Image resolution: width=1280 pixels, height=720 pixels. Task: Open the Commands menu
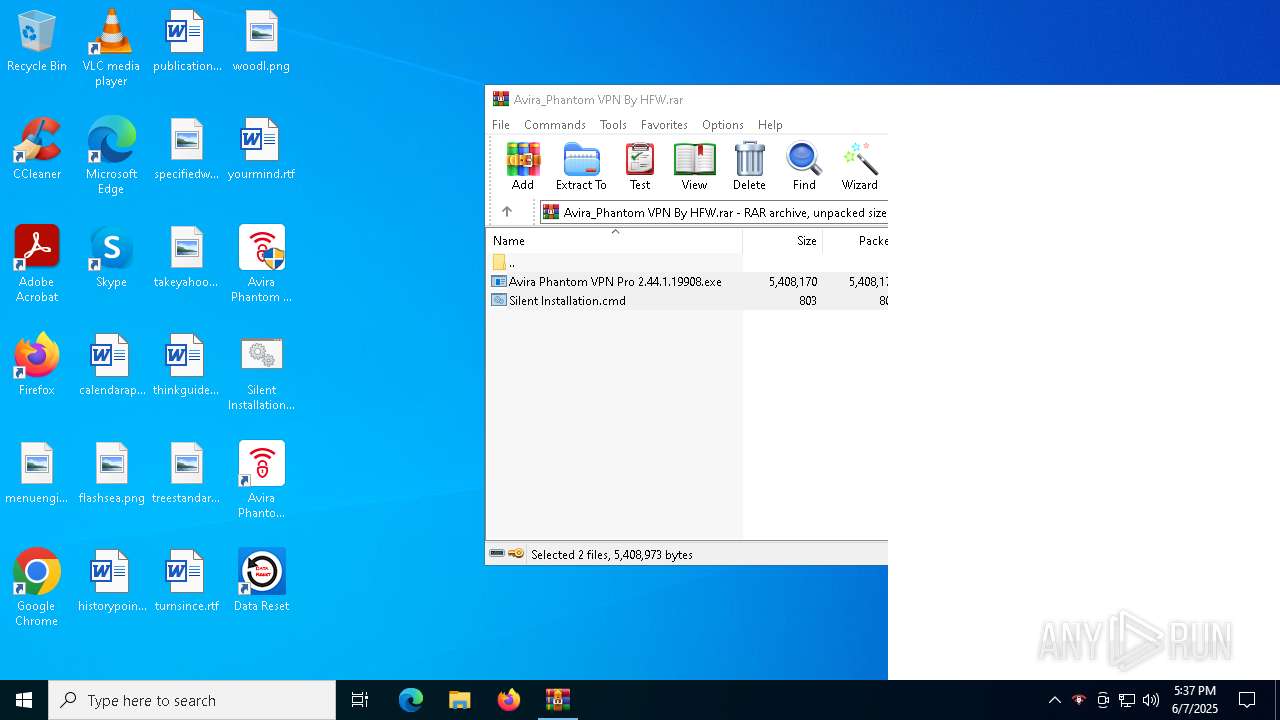pos(555,125)
